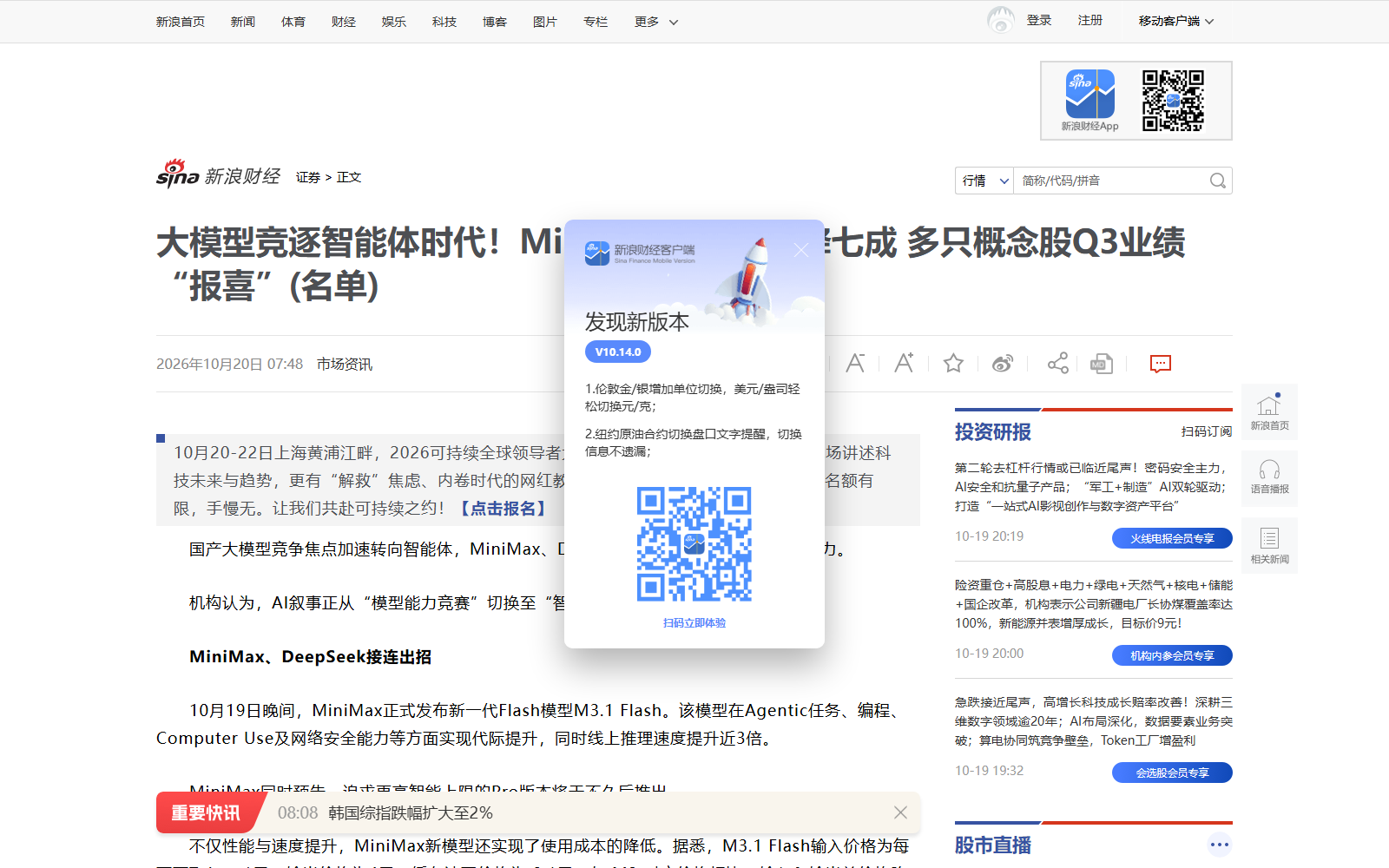The image size is (1389, 868).
Task: Click the 投资研报 section heading
Action: [993, 431]
